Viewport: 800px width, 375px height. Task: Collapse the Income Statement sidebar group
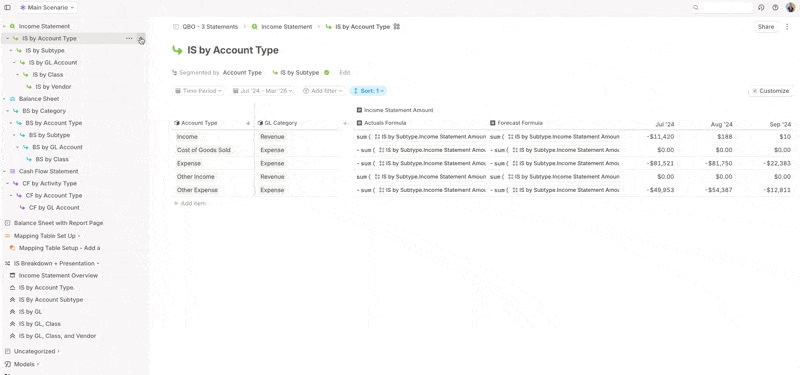(x=4, y=26)
